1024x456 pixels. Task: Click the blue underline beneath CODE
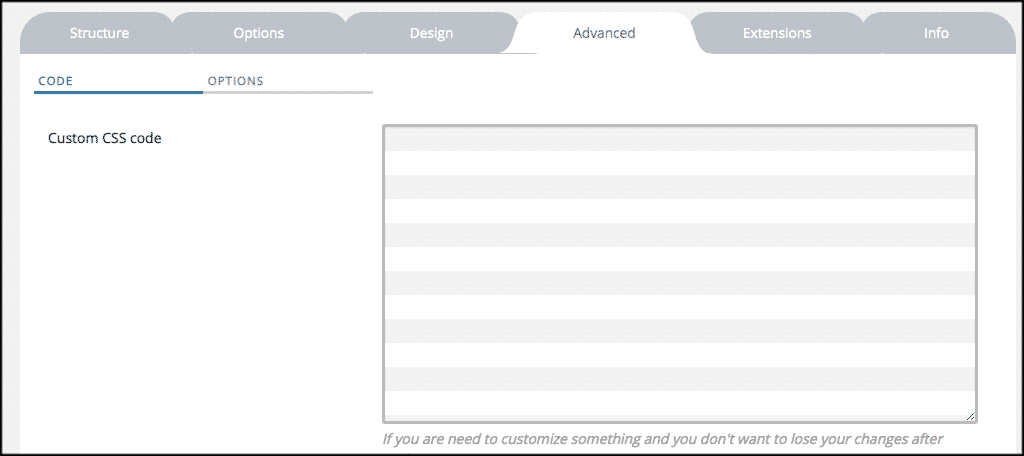tap(118, 92)
